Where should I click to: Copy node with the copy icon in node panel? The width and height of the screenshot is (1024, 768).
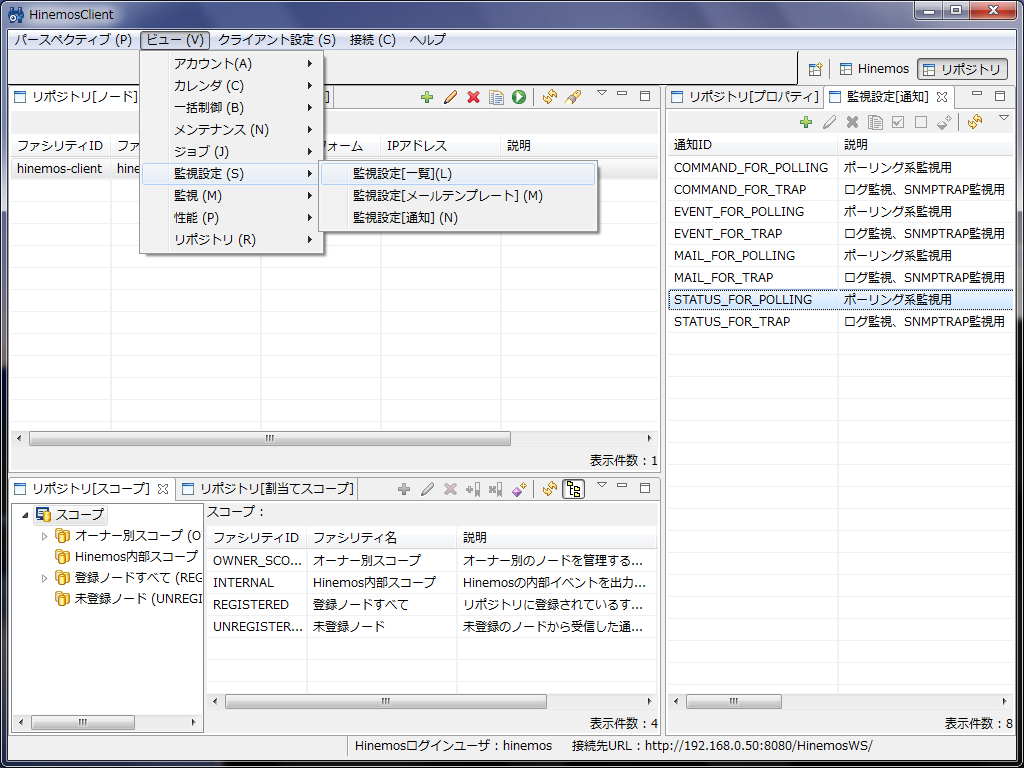click(x=496, y=97)
